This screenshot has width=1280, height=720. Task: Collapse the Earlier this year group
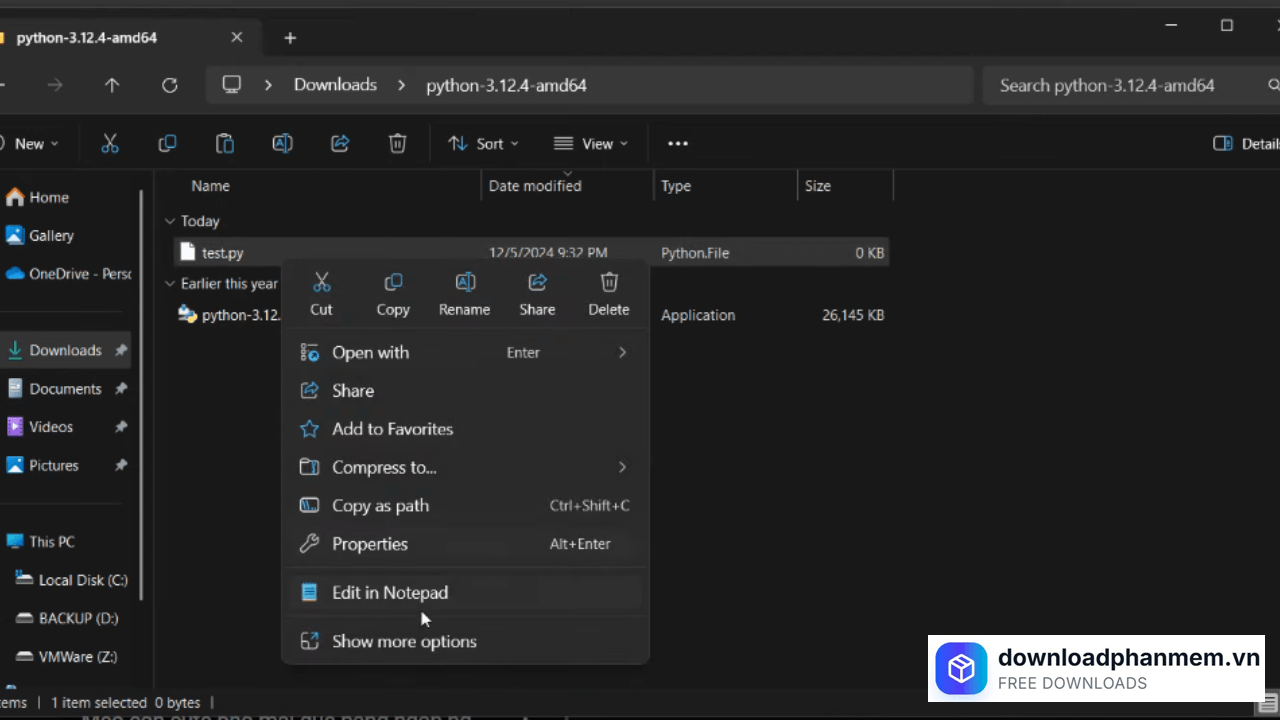170,284
